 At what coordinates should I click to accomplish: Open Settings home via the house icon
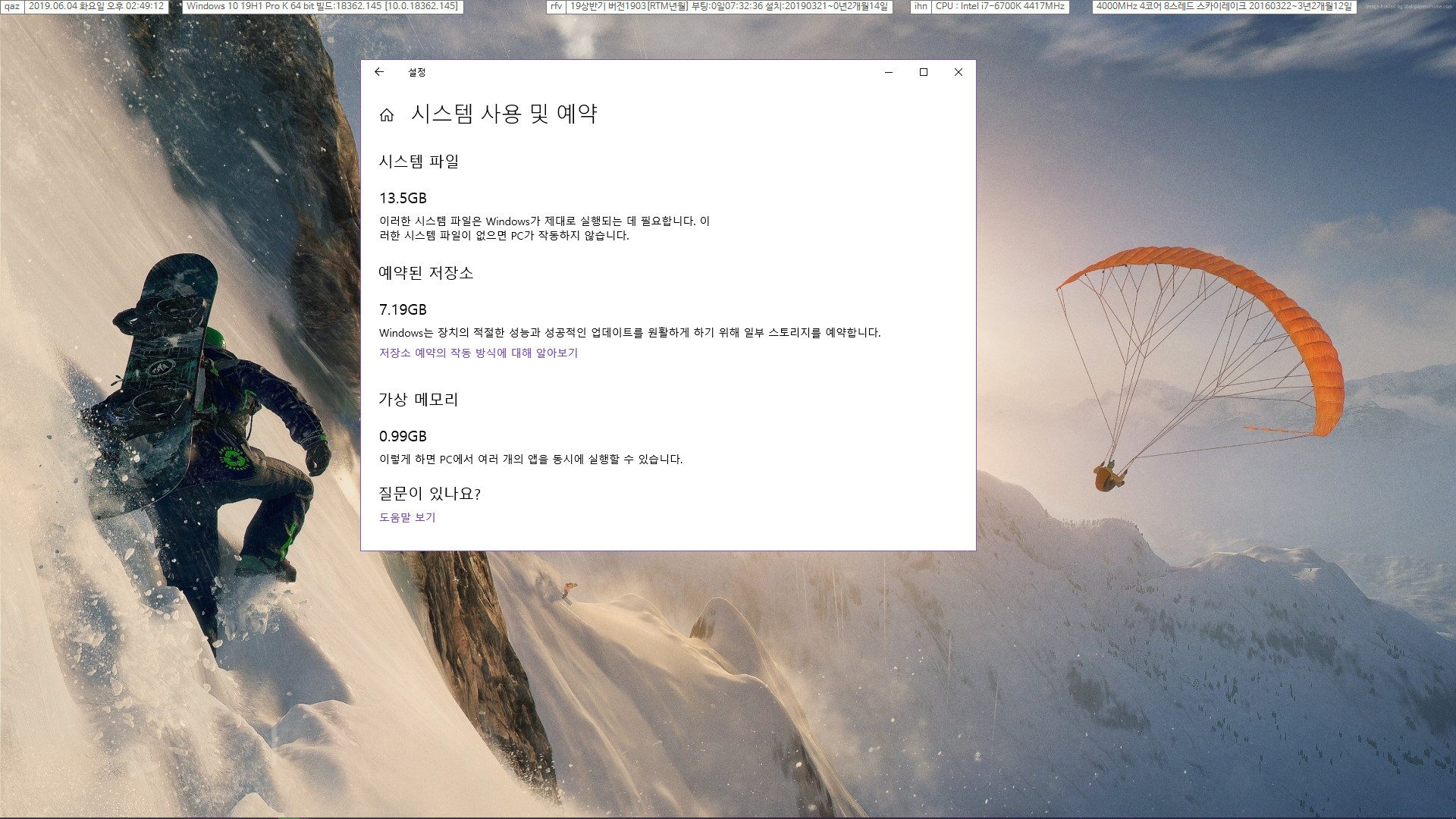coord(387,115)
